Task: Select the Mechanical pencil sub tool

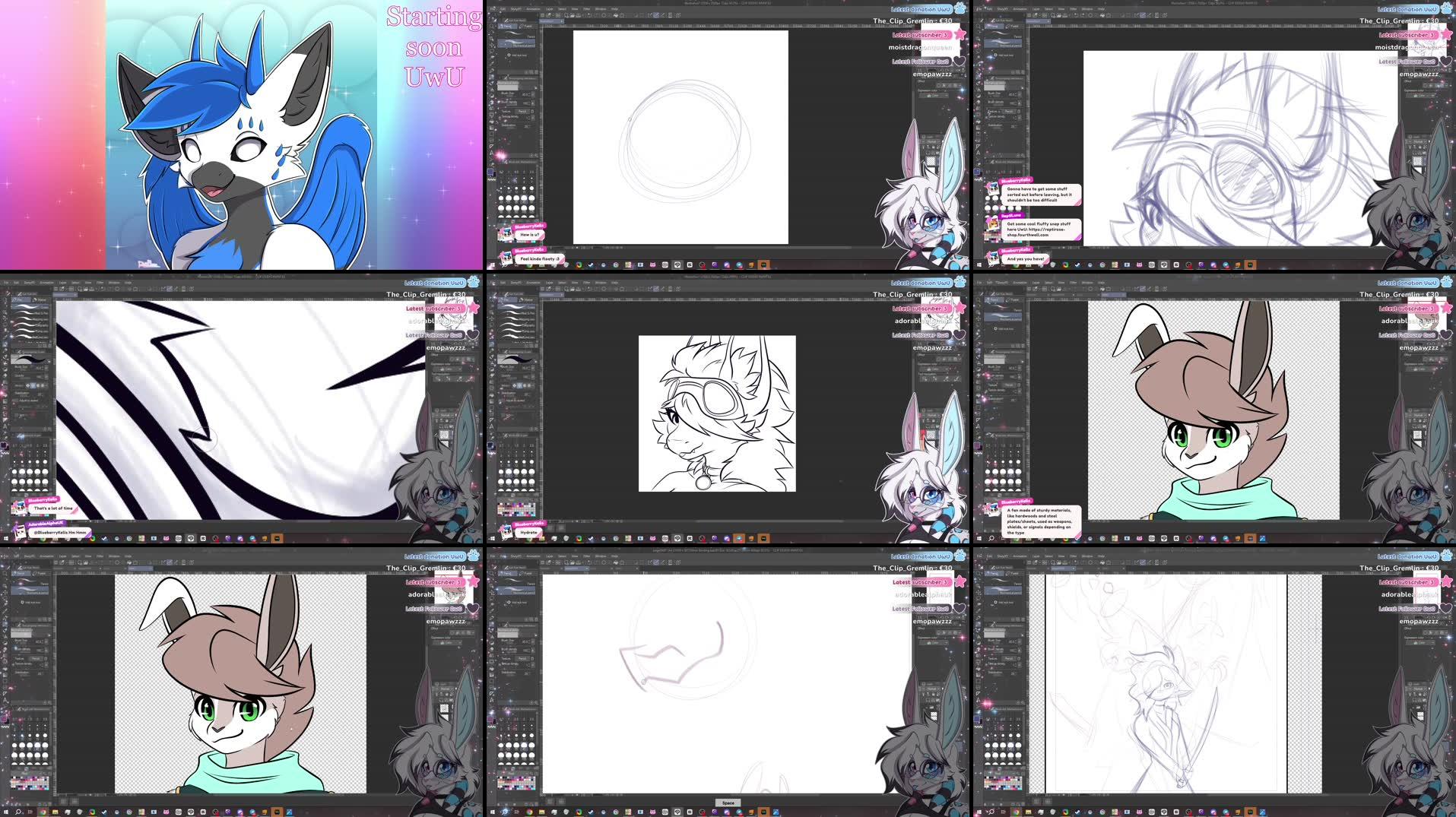Action: click(x=522, y=46)
